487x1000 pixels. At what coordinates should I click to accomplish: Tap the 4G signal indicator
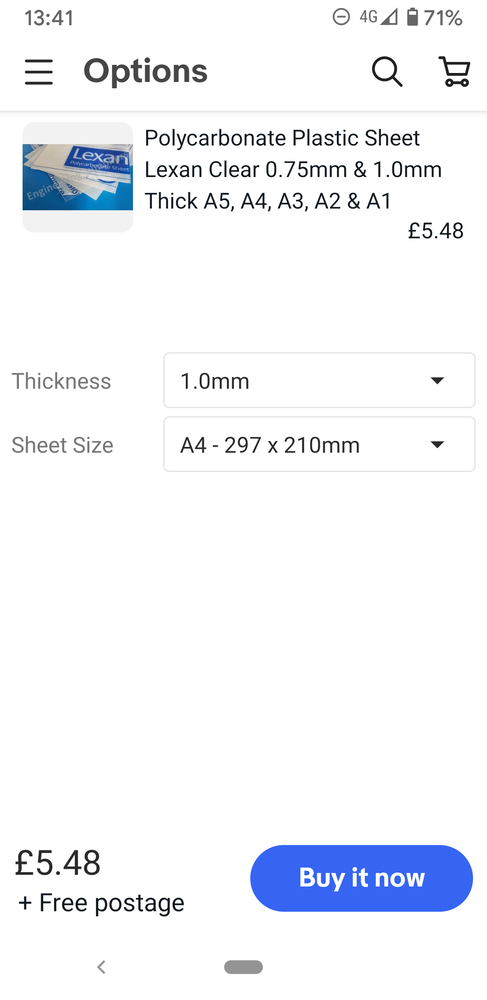378,17
